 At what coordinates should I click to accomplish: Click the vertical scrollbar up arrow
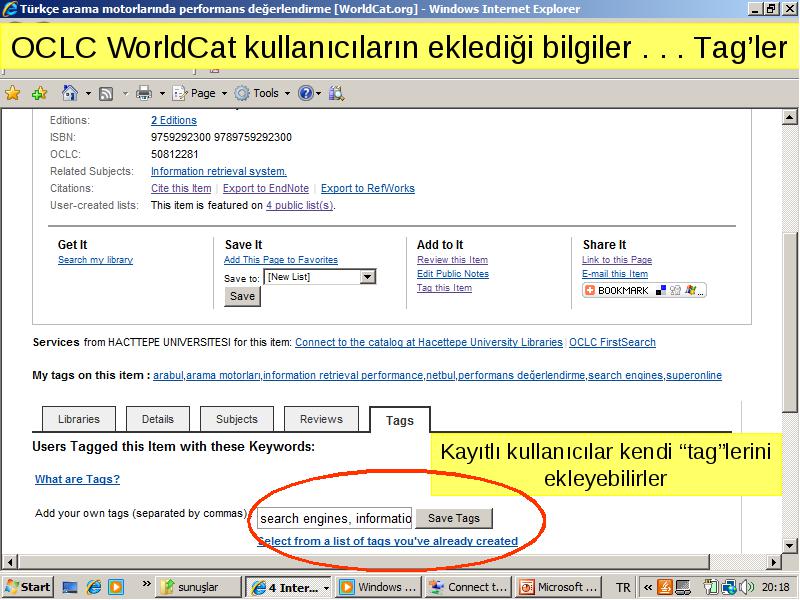[789, 117]
